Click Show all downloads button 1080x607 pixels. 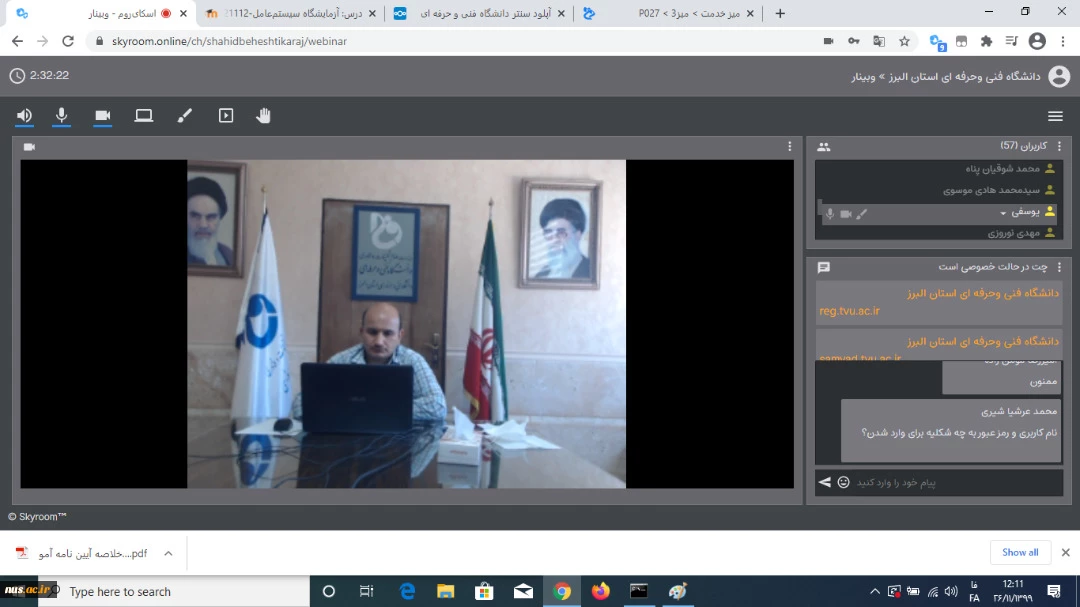coord(1020,552)
